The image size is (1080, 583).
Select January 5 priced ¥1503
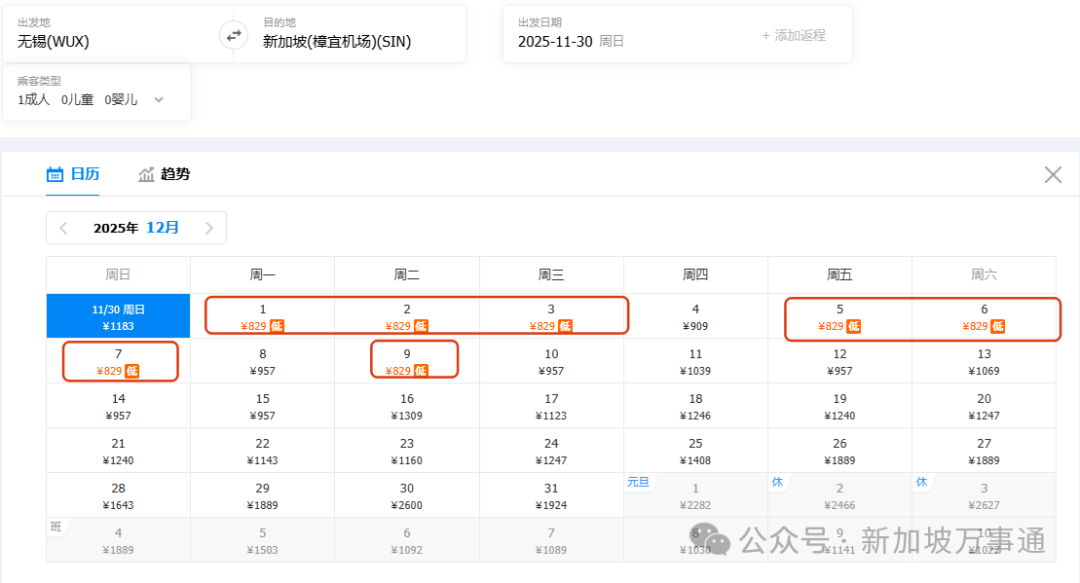262,540
